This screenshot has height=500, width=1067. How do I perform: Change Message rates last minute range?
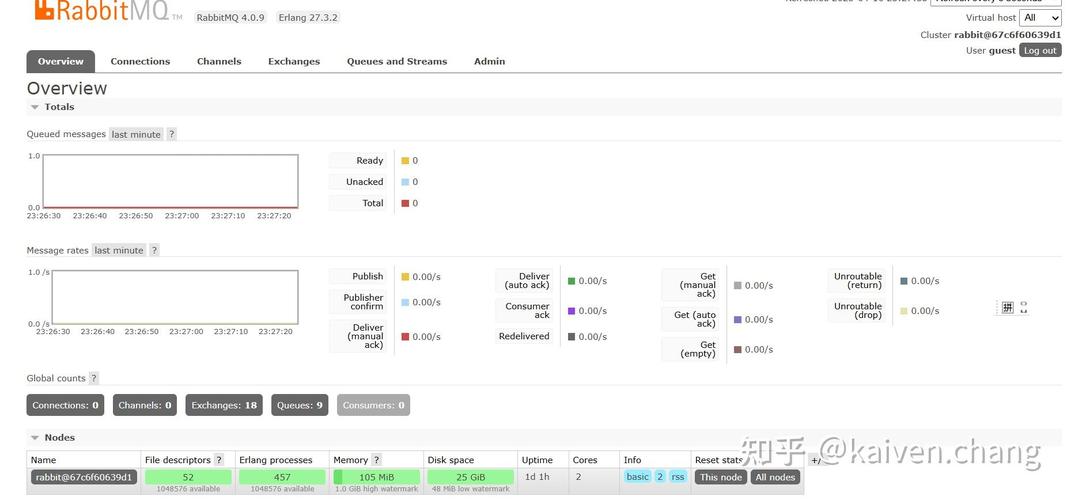[119, 250]
